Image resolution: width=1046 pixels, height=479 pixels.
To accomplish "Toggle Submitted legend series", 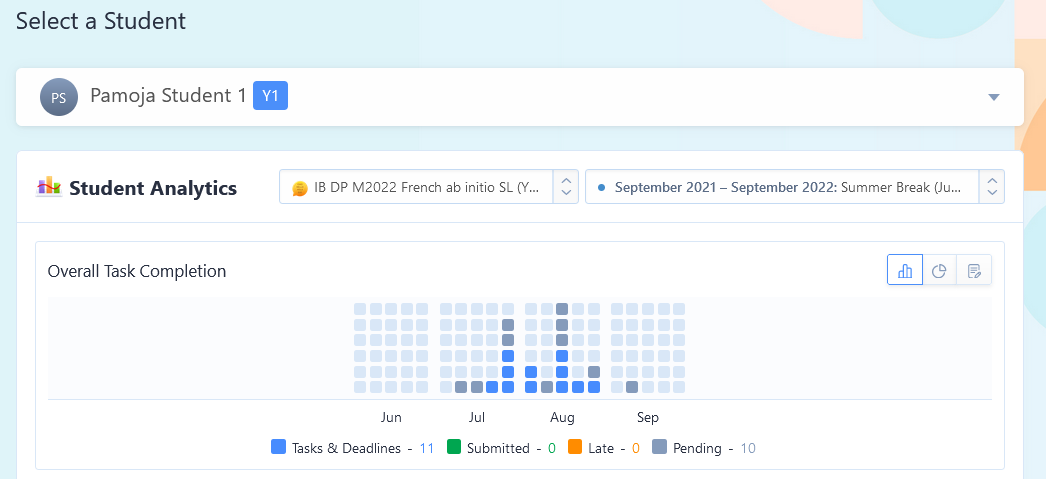I will click(x=501, y=448).
